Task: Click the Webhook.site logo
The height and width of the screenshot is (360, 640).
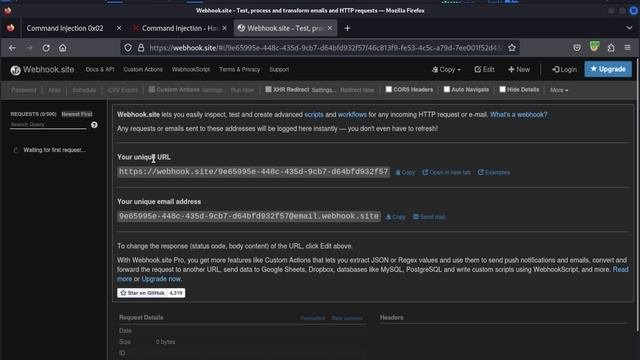Action: (42, 70)
